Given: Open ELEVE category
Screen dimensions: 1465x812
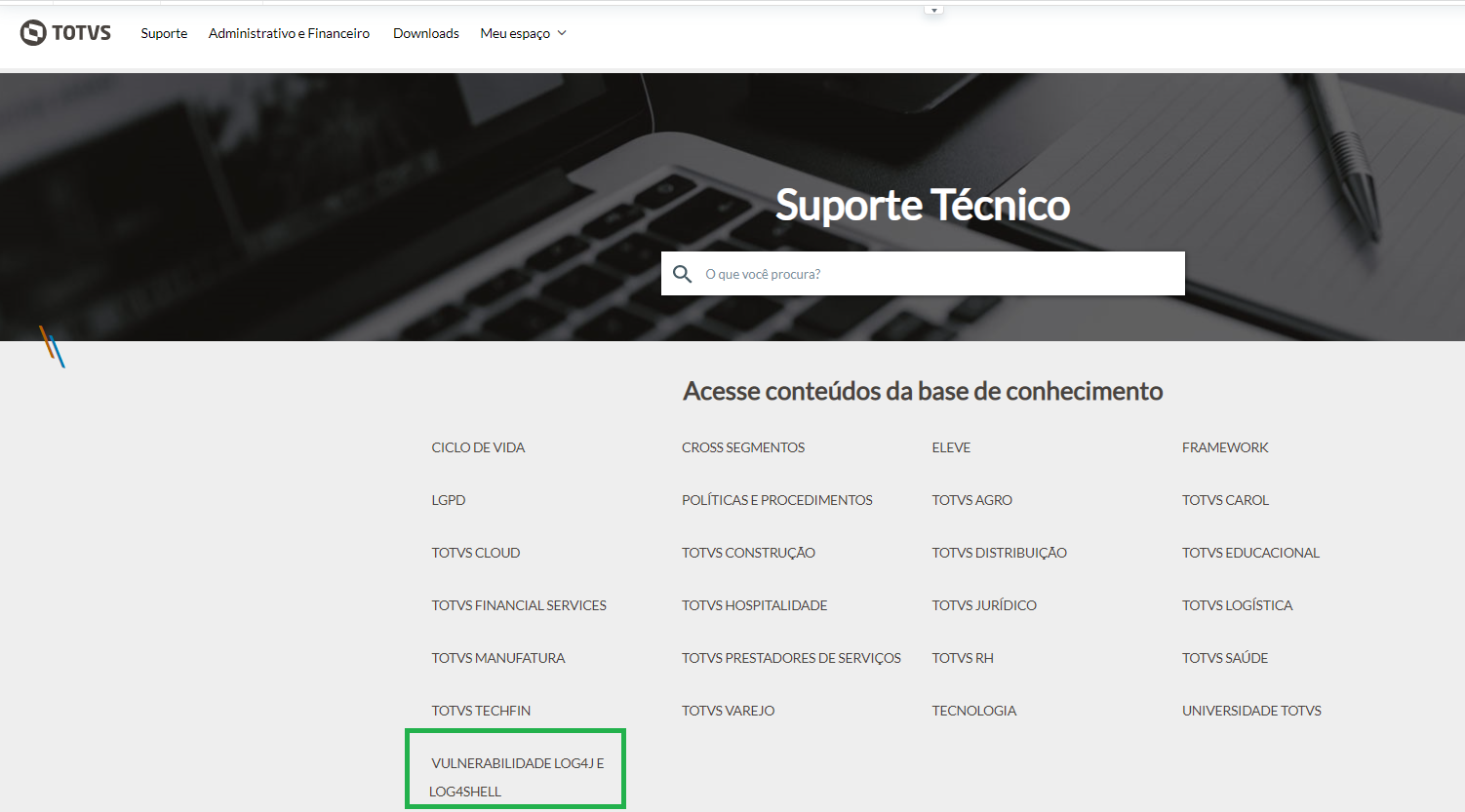Looking at the screenshot, I should pos(951,447).
